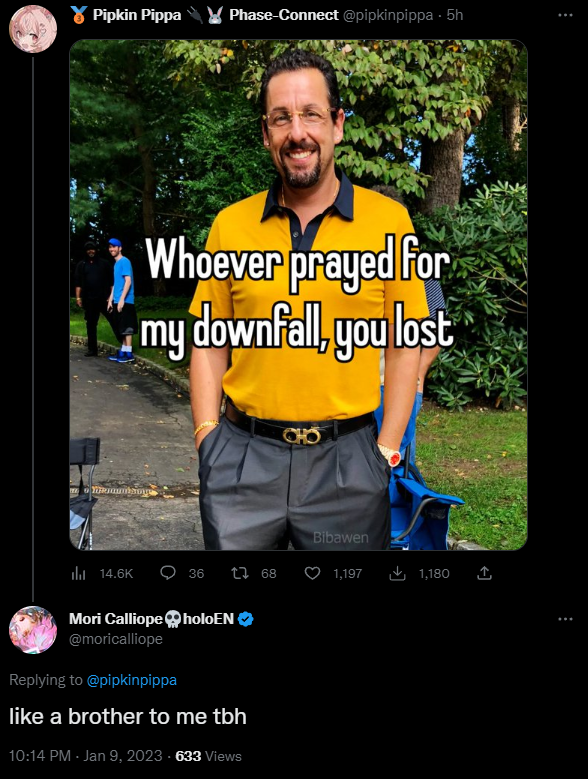Follow the @pipkinpippa mention in Replying to
588x779 pixels.
[x=132, y=680]
